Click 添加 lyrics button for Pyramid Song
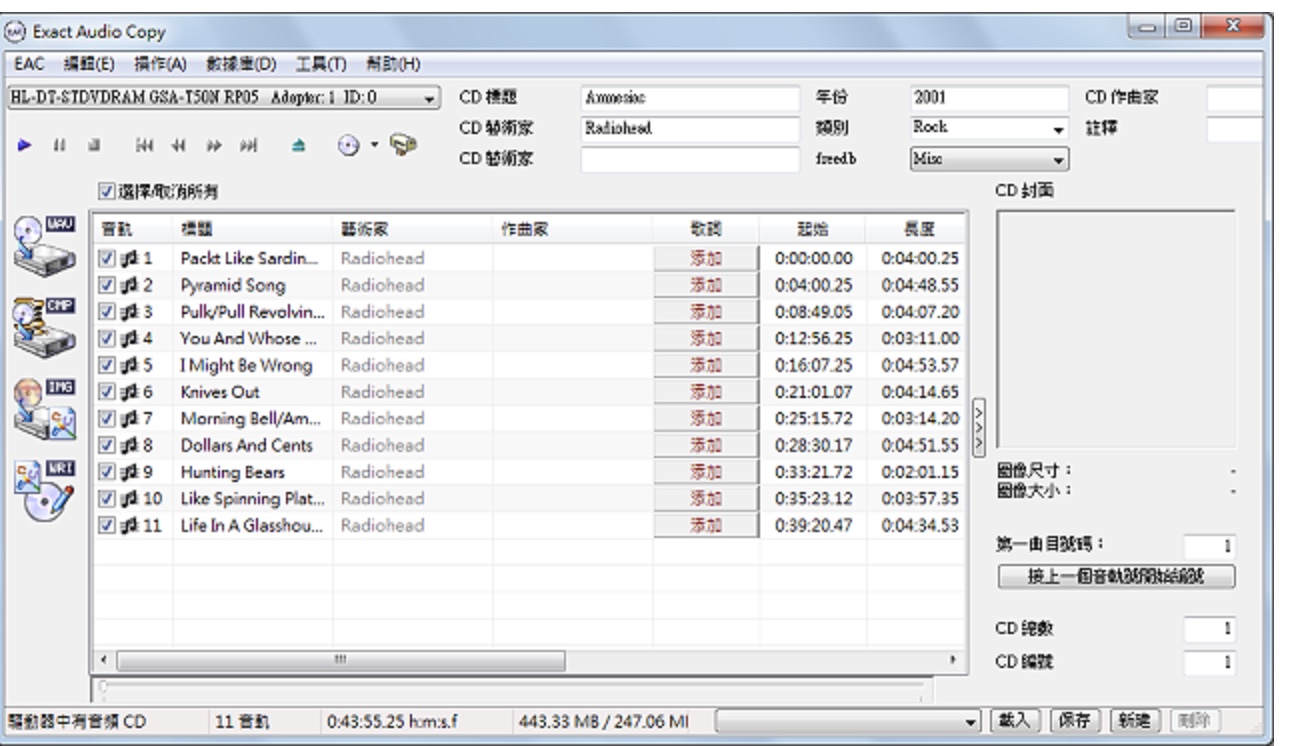The image size is (1294, 746). [x=706, y=285]
